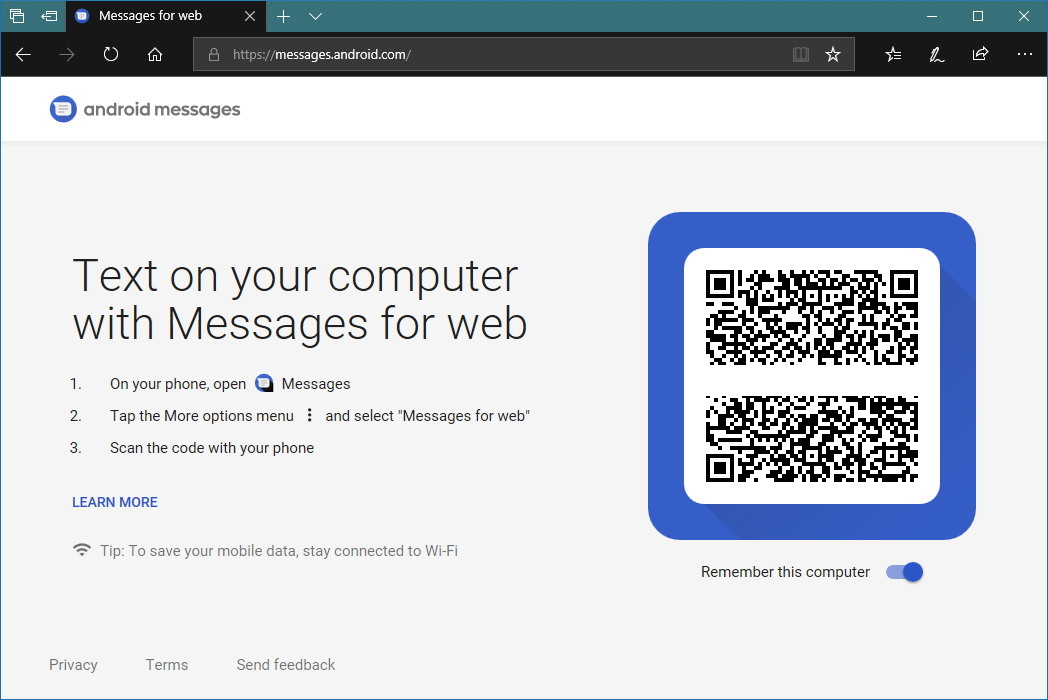Open the Settings and more menu
The height and width of the screenshot is (700, 1048).
[x=1025, y=54]
